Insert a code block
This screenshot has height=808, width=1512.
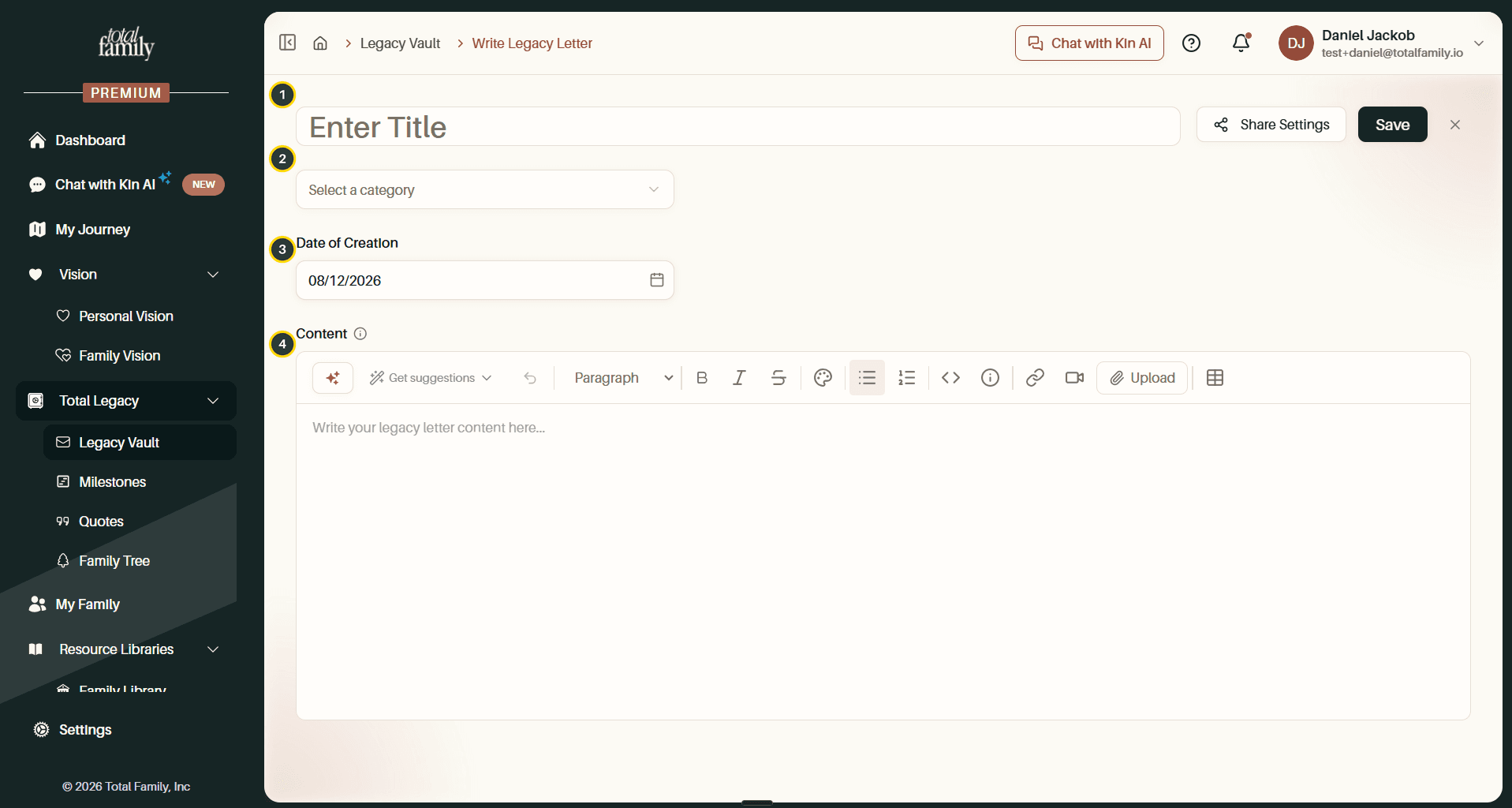pos(950,378)
